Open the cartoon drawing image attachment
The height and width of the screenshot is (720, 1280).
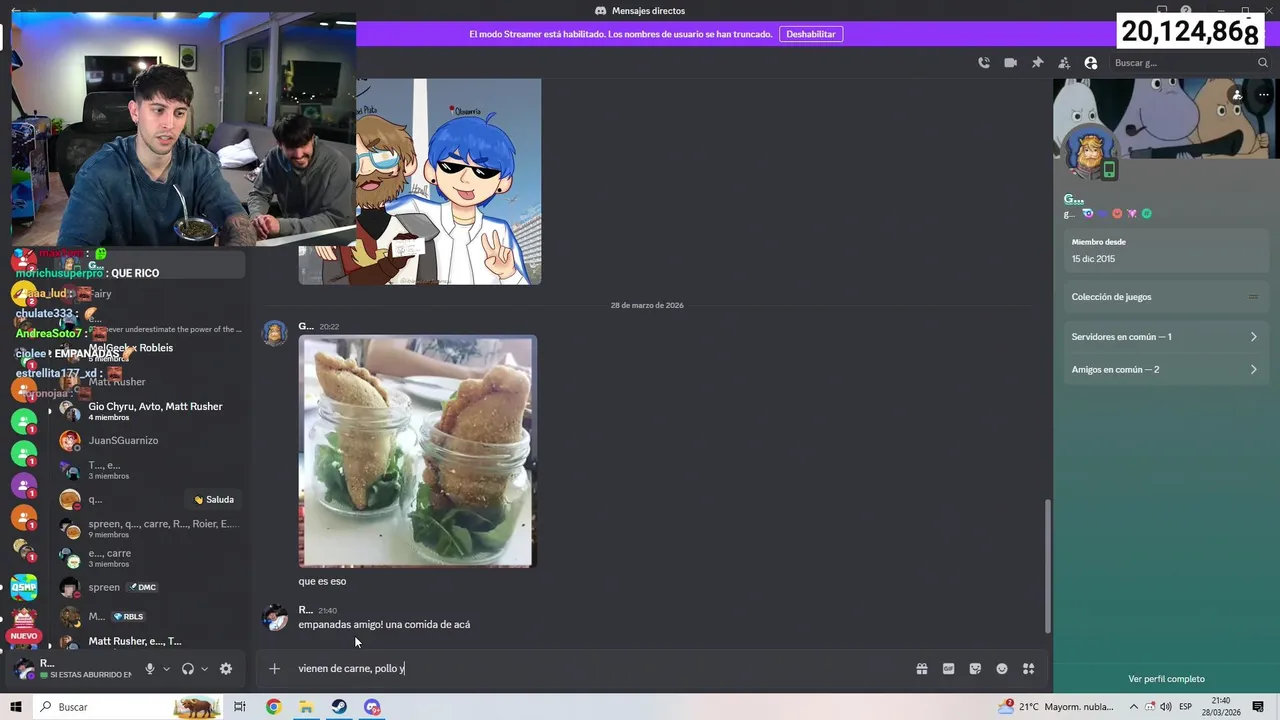[x=420, y=182]
